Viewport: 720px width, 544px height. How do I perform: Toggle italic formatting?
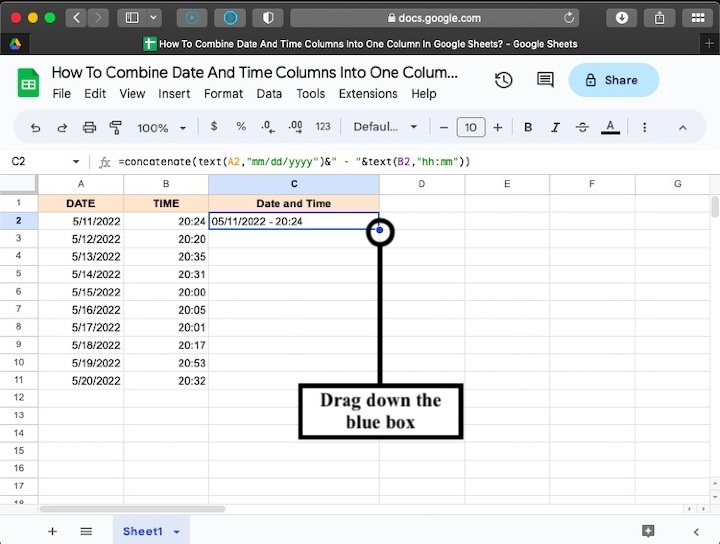[x=555, y=127]
